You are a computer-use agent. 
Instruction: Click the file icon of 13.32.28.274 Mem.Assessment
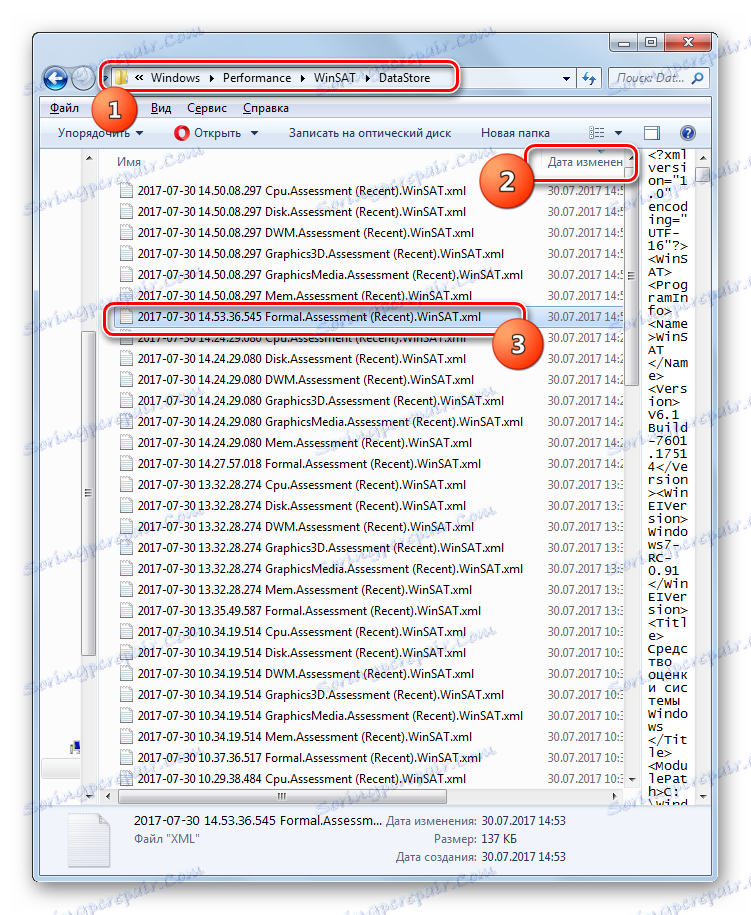point(125,590)
